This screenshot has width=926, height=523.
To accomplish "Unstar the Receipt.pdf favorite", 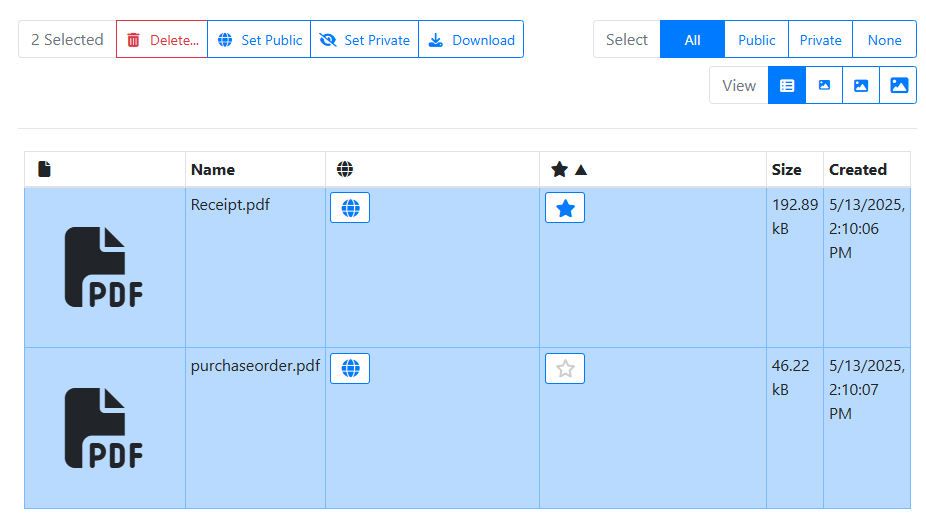I will (x=565, y=208).
